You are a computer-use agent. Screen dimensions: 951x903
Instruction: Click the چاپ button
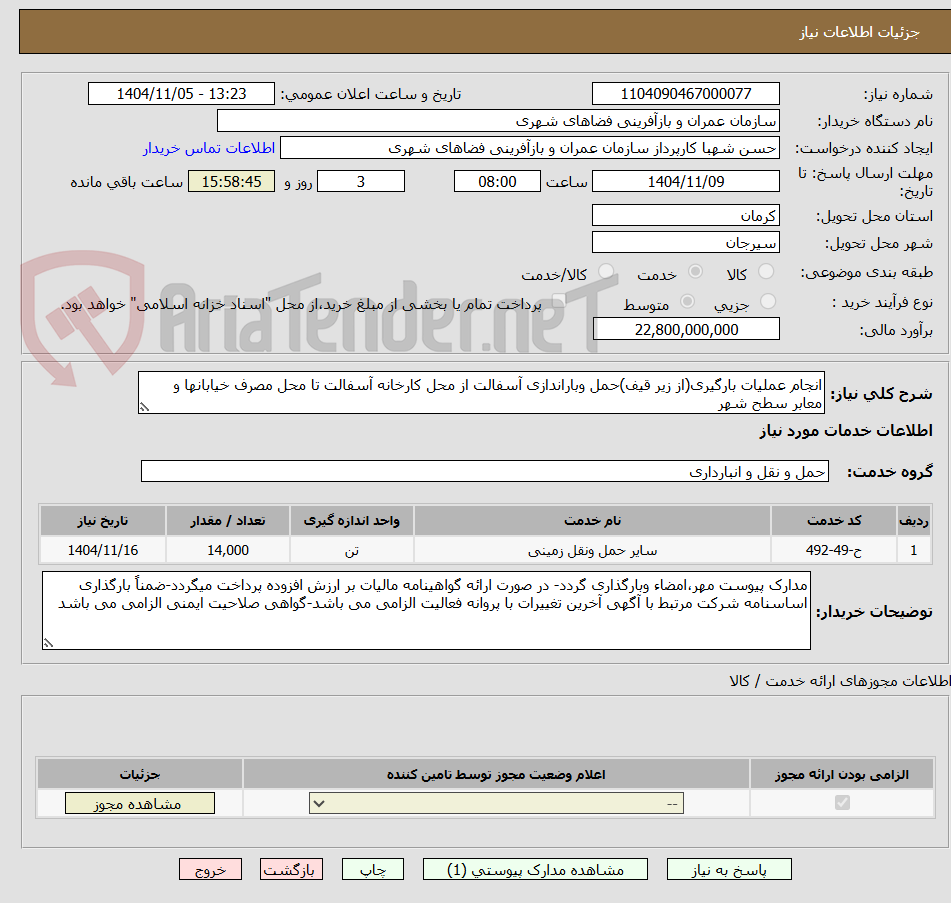(x=372, y=869)
